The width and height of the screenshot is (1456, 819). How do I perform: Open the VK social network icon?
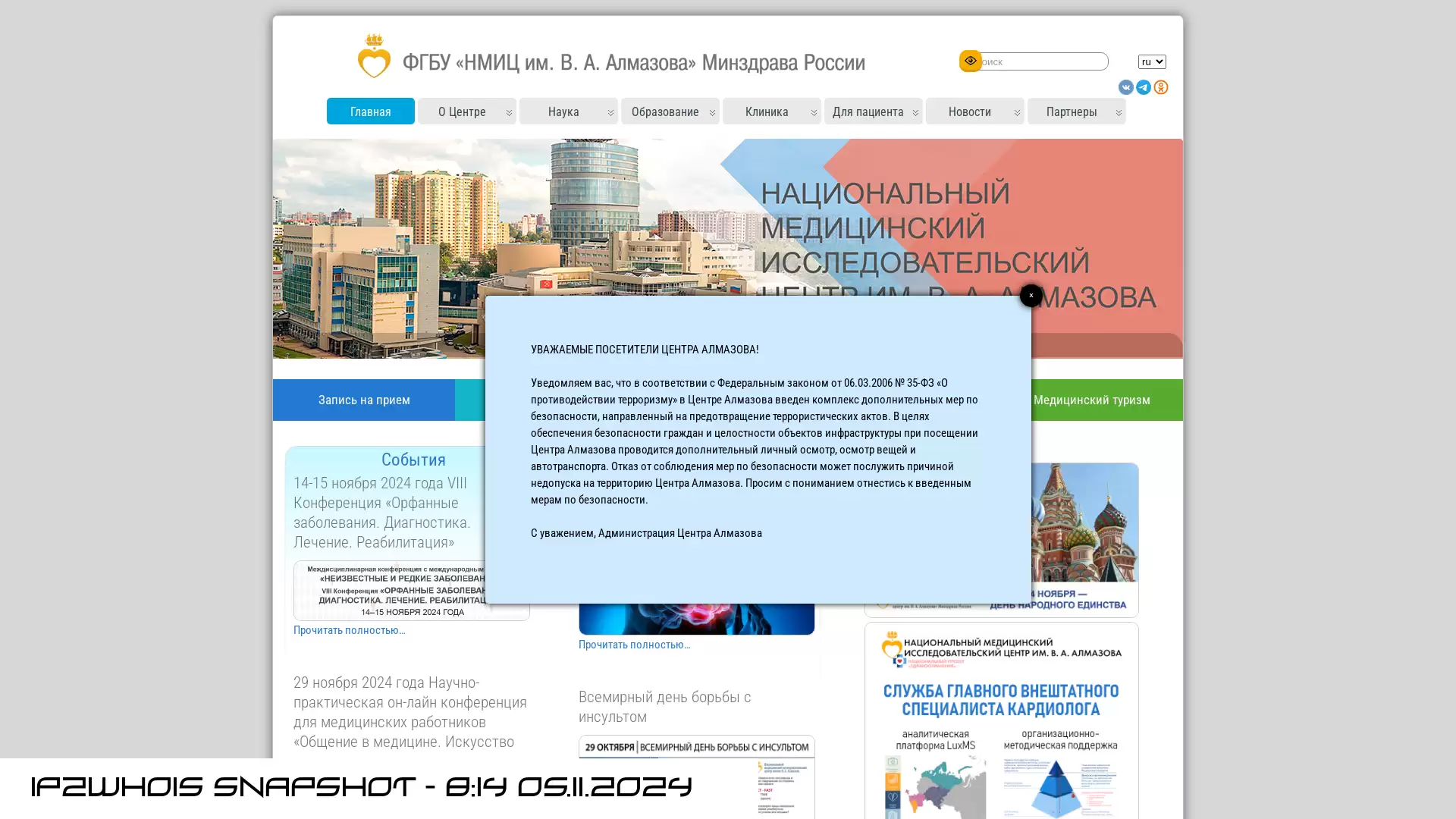pos(1126,87)
